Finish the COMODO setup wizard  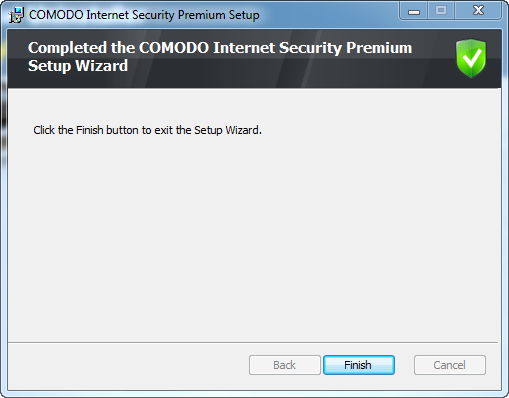pyautogui.click(x=359, y=365)
